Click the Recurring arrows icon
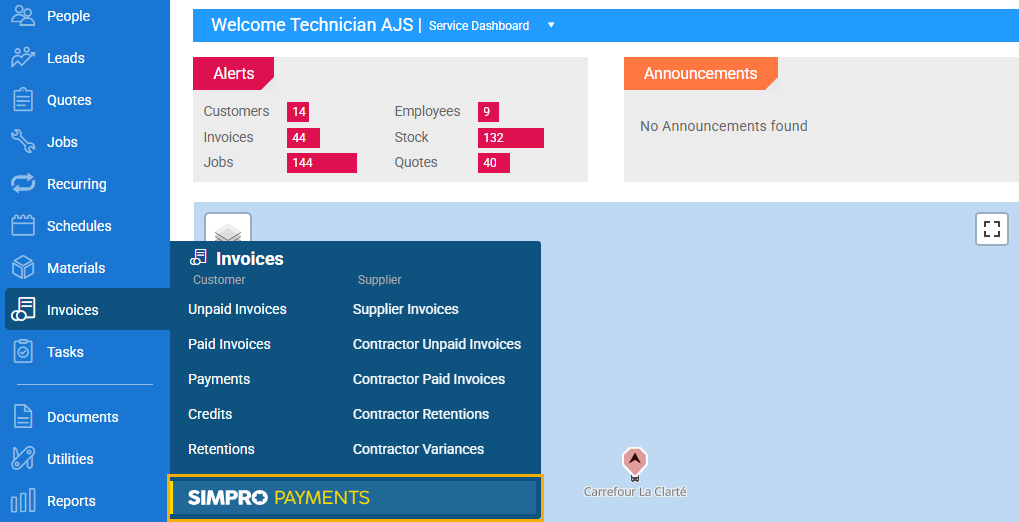The image size is (1019, 522). pyautogui.click(x=23, y=184)
